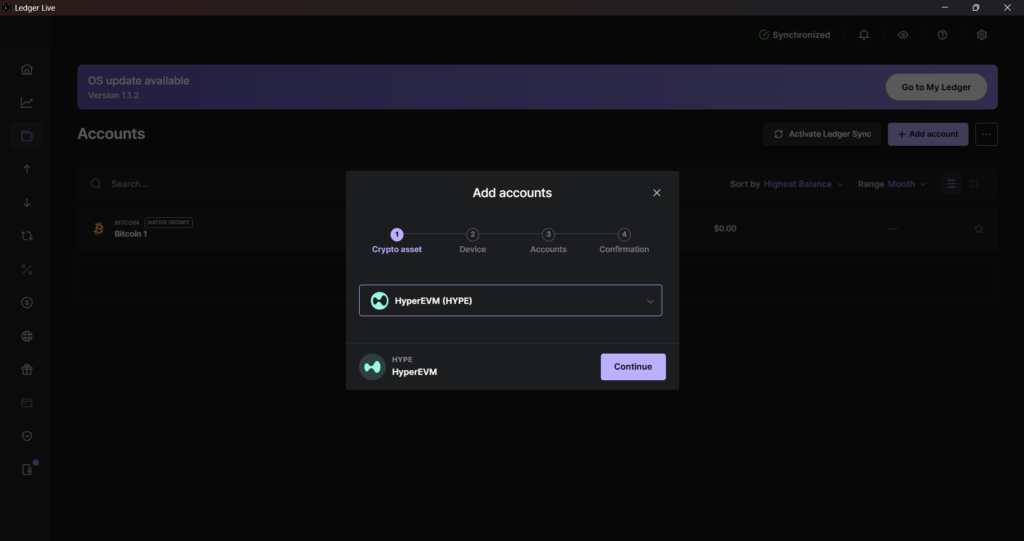The height and width of the screenshot is (541, 1024).
Task: Open the Portfolio home icon in sidebar
Action: click(27, 69)
